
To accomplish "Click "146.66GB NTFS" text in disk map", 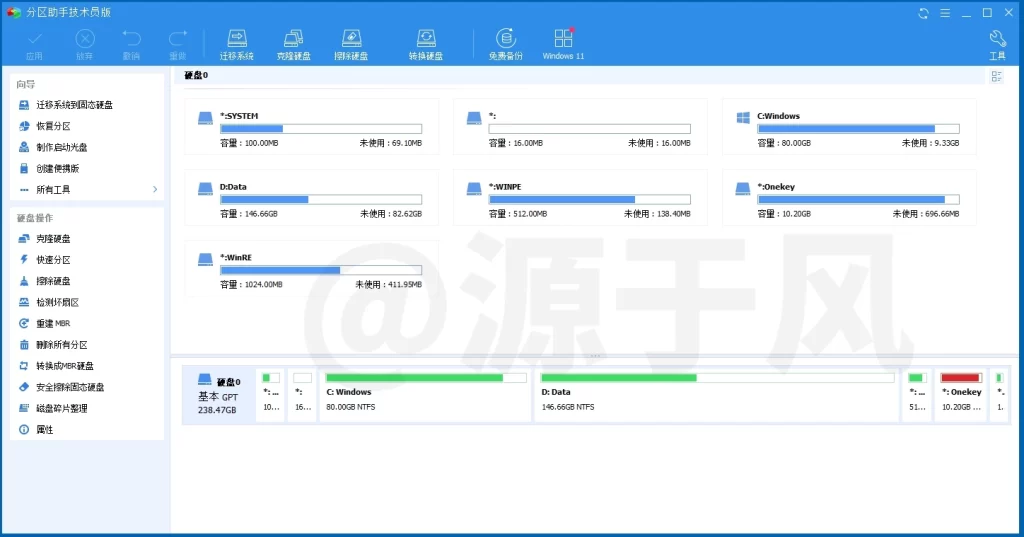I will pos(568,407).
